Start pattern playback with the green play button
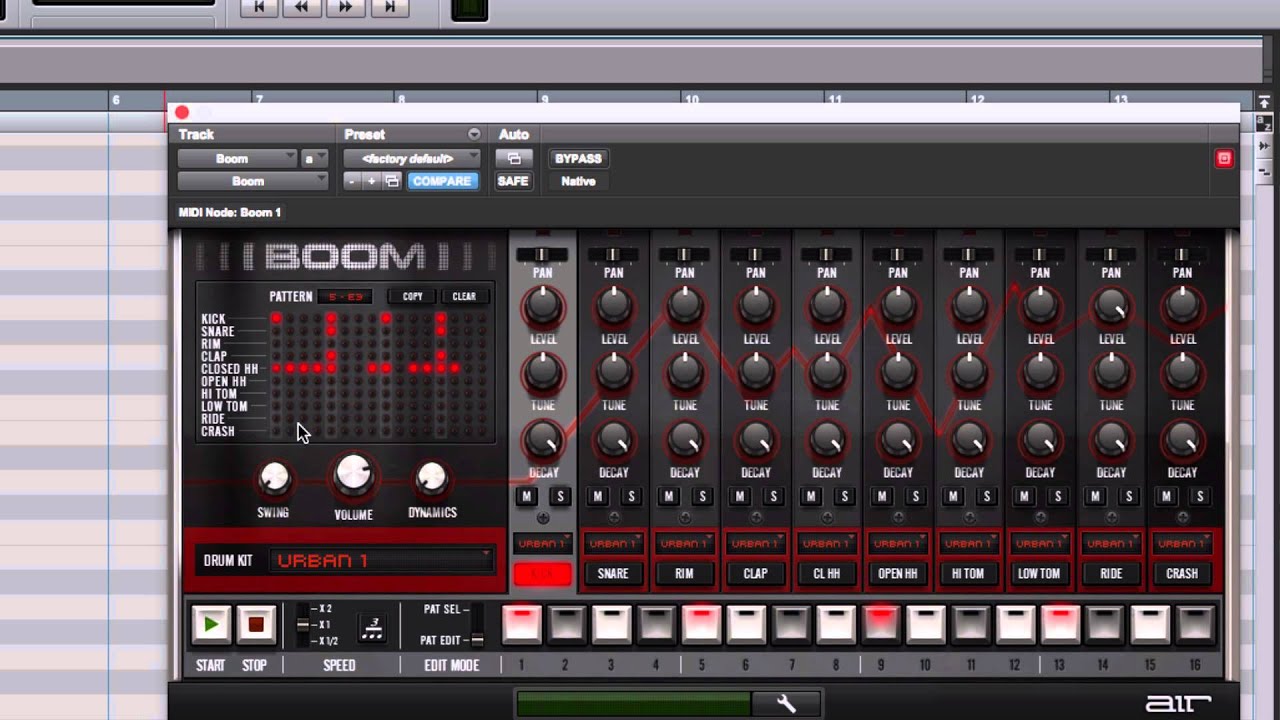1280x720 pixels. pyautogui.click(x=211, y=625)
